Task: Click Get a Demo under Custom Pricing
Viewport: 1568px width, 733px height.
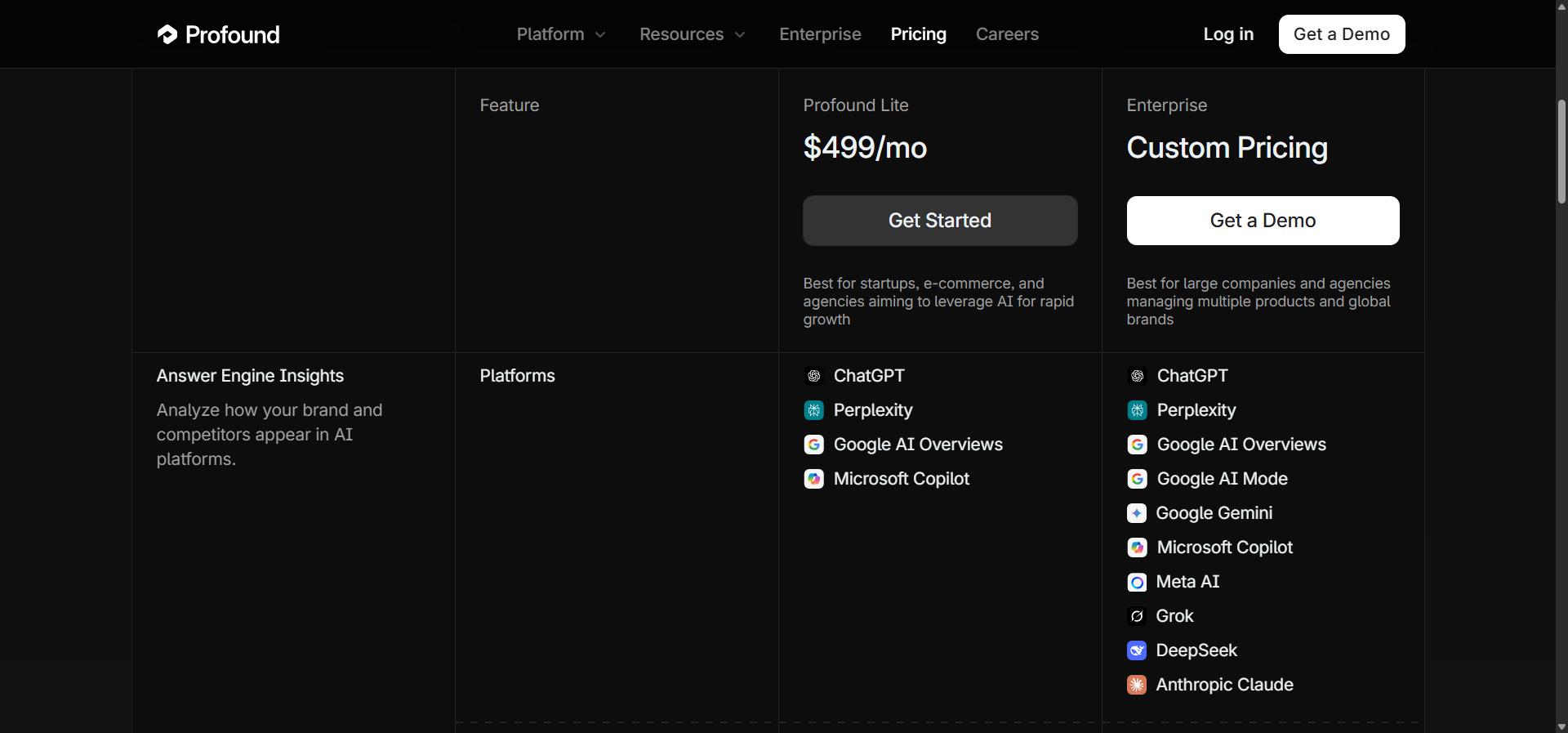Action: click(1263, 221)
